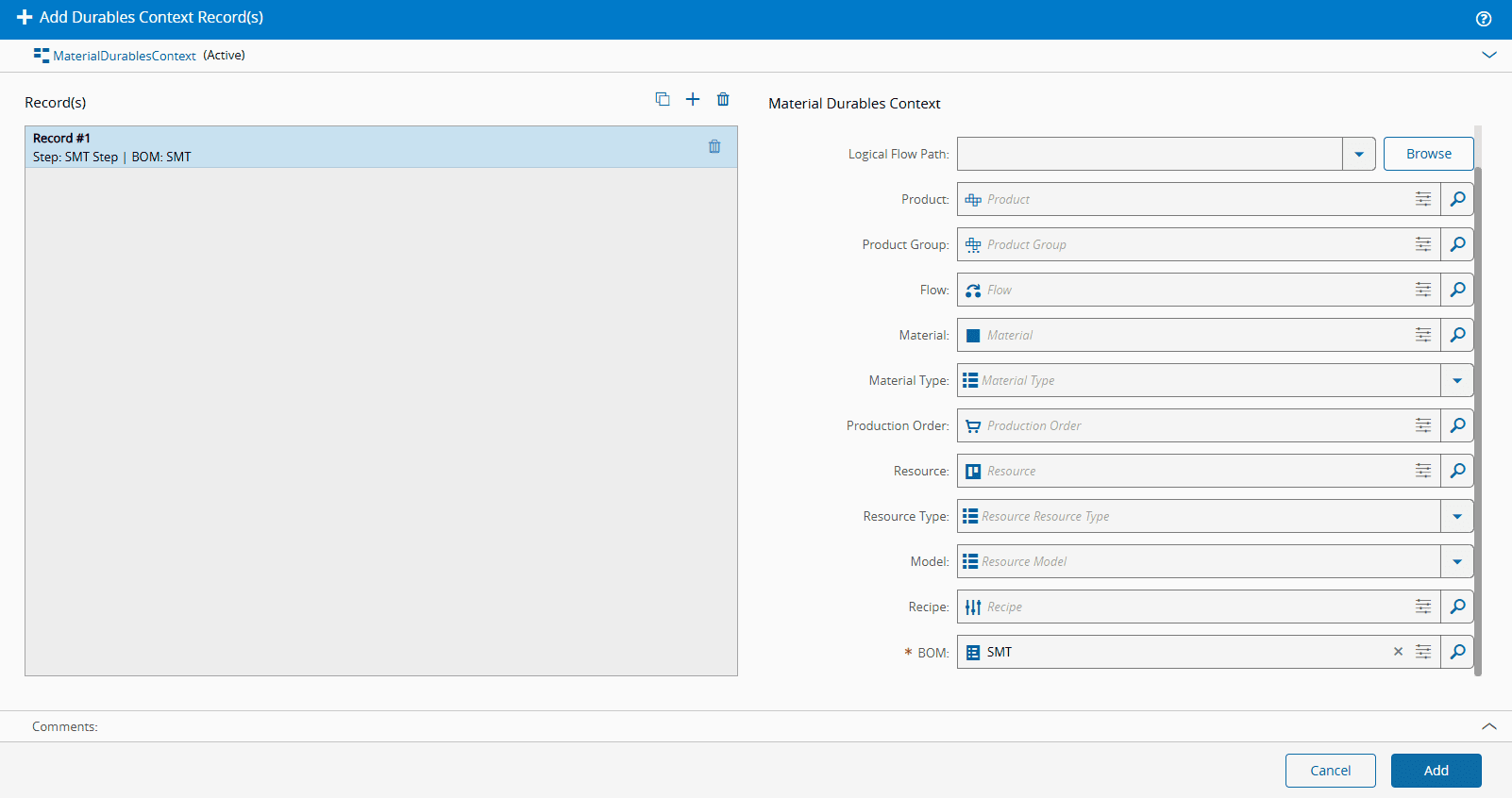Clear the SMT value in BOM field
The height and width of the screenshot is (798, 1512).
point(1398,652)
